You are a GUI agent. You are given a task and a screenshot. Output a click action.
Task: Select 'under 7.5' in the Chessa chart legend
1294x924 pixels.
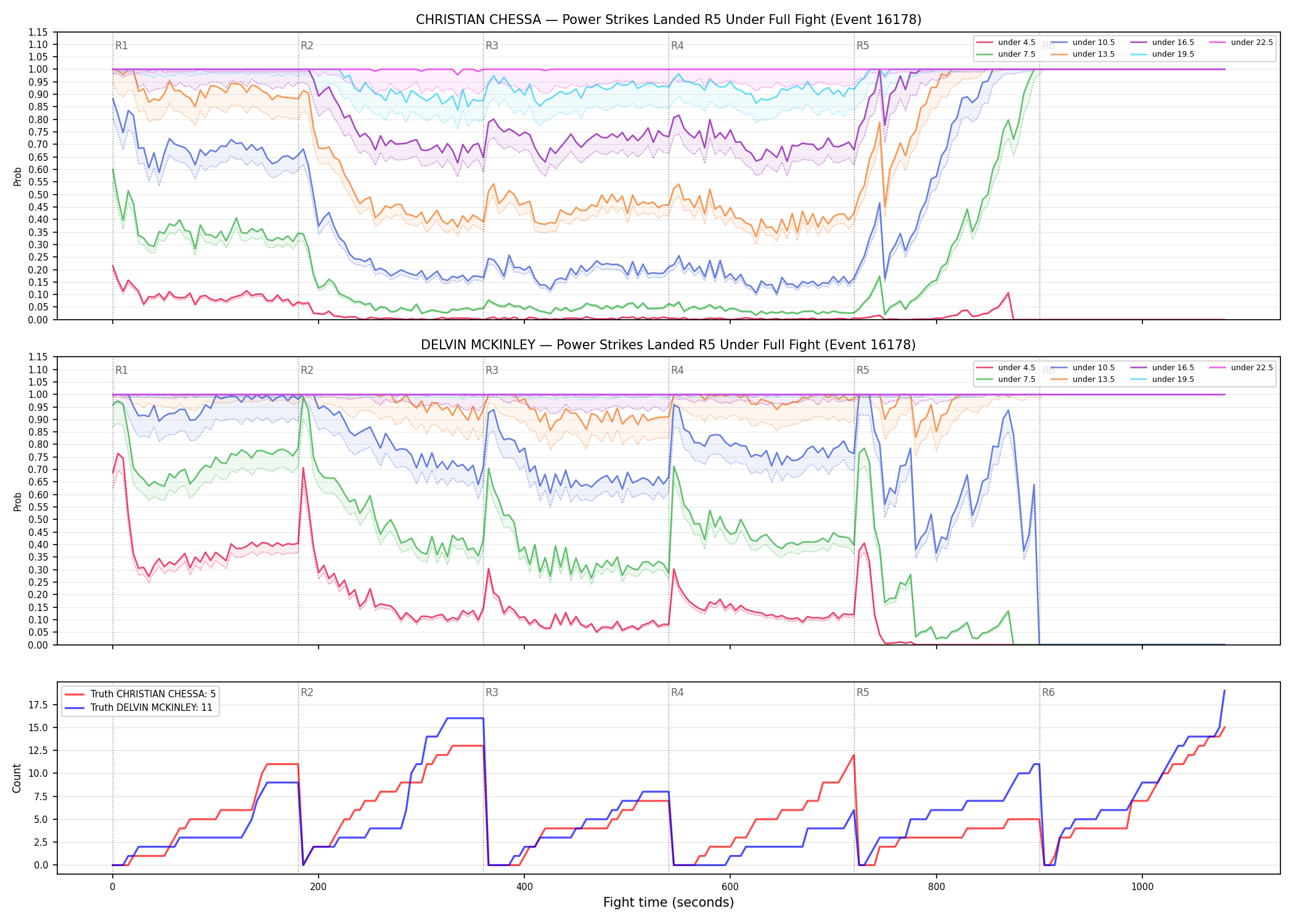[1006, 54]
